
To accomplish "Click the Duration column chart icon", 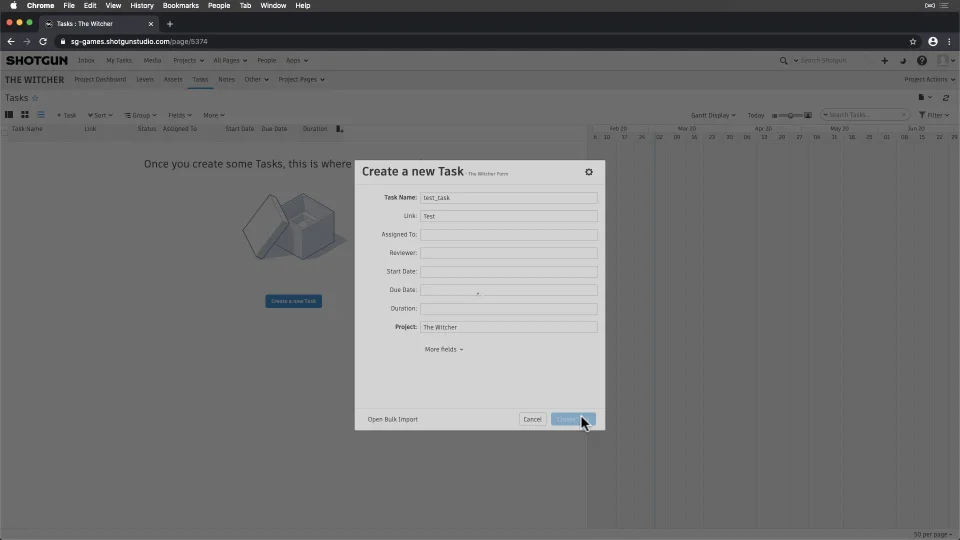I will (x=339, y=129).
